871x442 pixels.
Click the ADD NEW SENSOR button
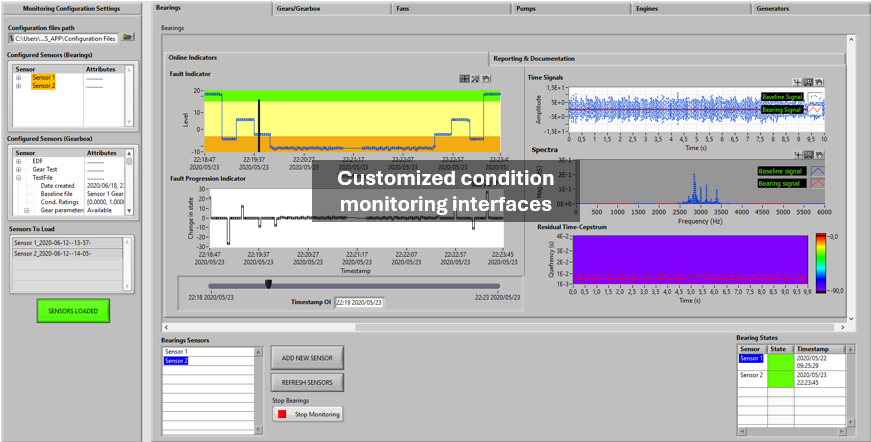(x=307, y=357)
